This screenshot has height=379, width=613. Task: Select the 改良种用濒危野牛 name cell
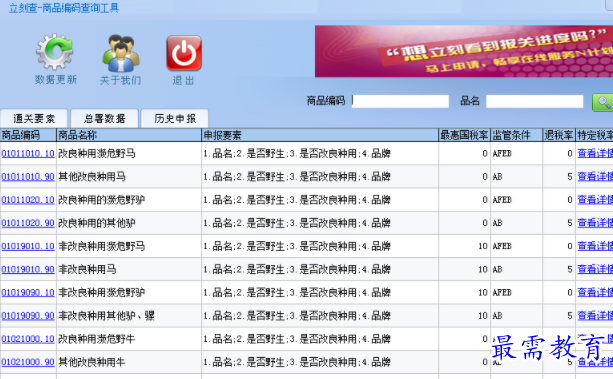pyautogui.click(x=129, y=339)
